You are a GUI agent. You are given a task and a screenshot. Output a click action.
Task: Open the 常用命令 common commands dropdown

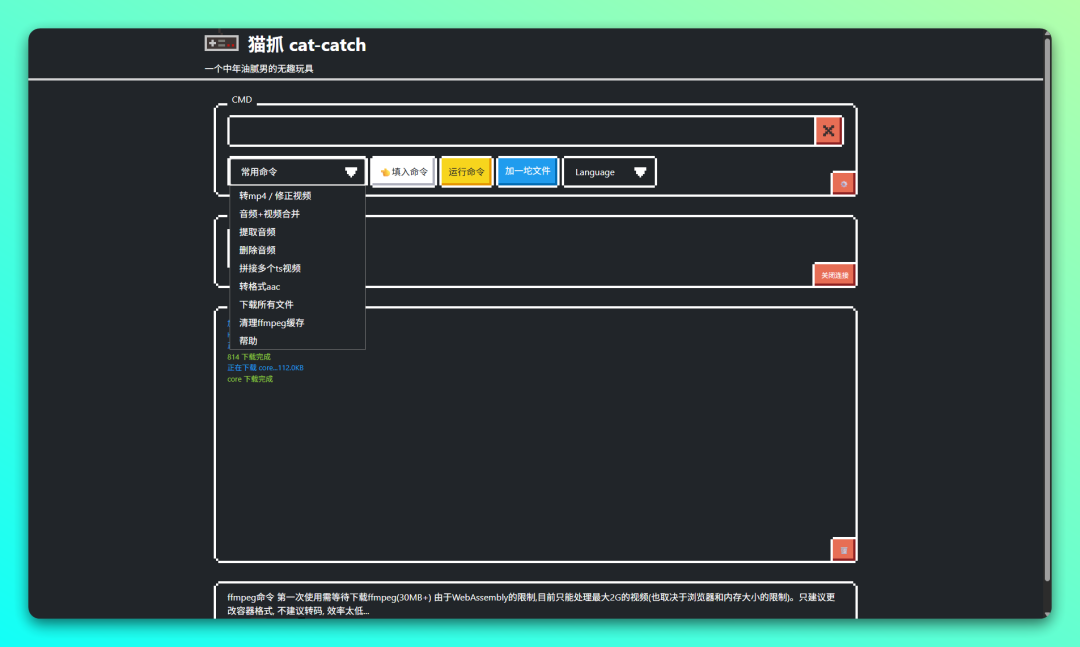[x=297, y=172]
